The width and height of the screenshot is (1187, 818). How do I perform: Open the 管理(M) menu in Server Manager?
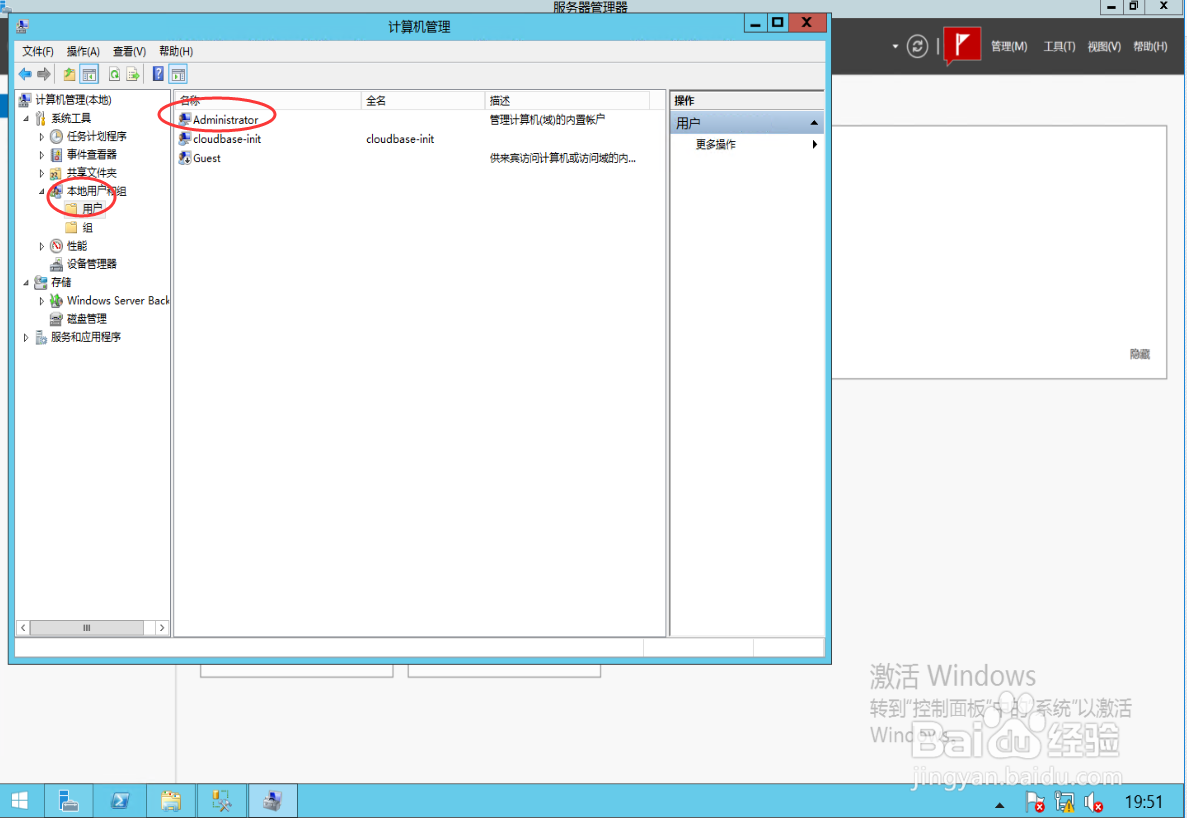1009,46
